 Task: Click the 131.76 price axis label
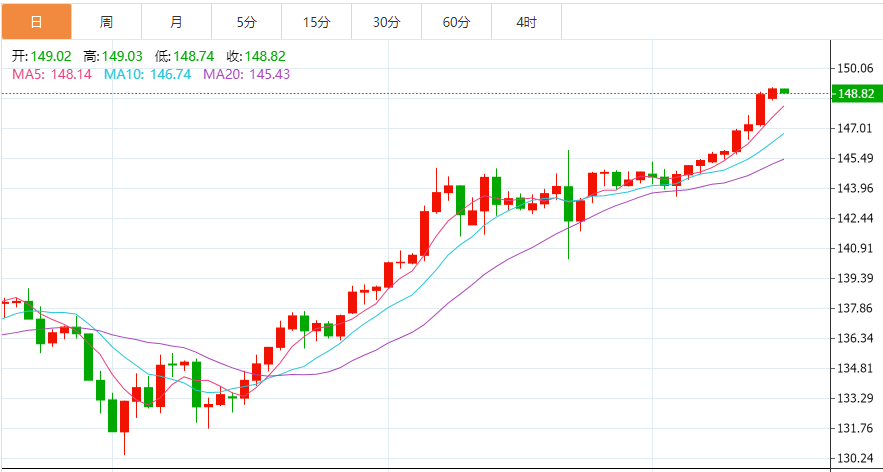pos(857,428)
